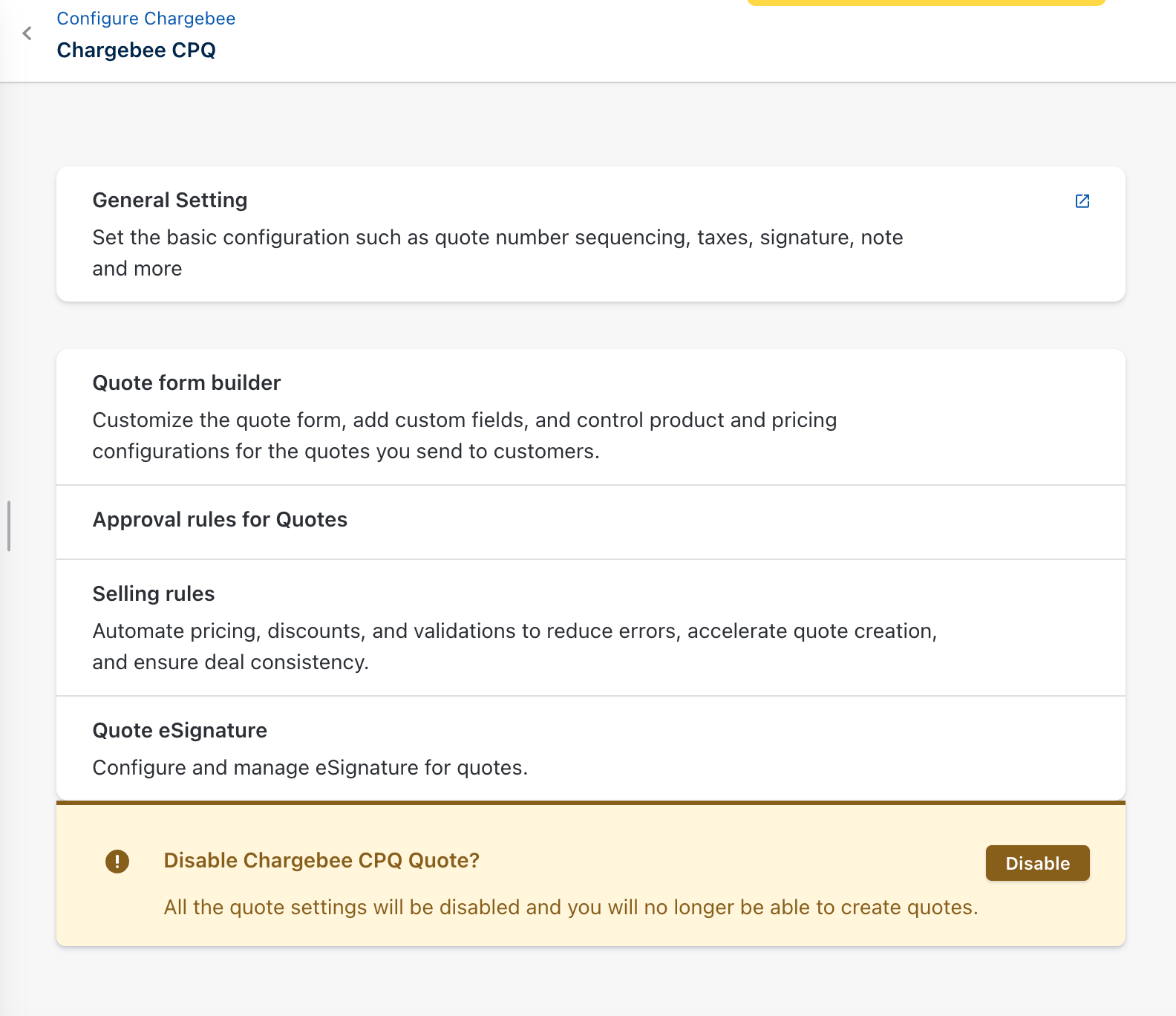Image resolution: width=1176 pixels, height=1016 pixels.
Task: Click the 'Set the basic configuration' description
Action: click(x=498, y=253)
